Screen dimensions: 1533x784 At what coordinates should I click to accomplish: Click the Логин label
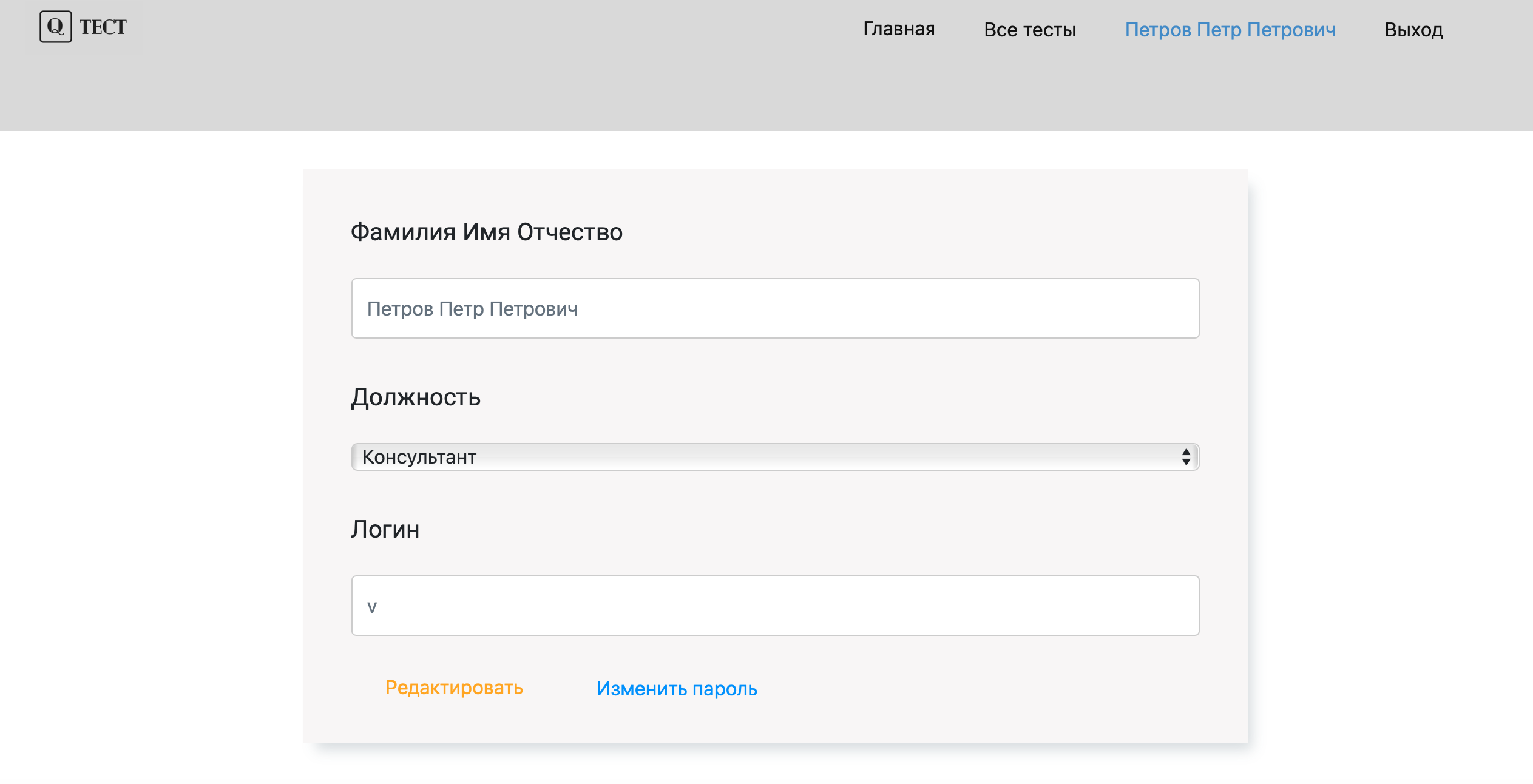[385, 529]
